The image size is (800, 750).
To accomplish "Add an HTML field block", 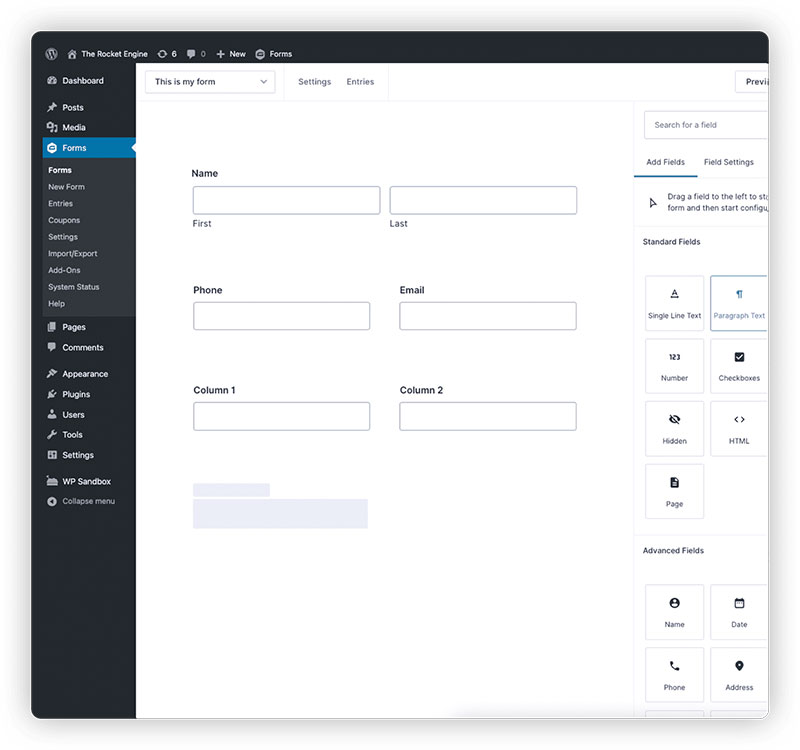I will click(x=739, y=429).
